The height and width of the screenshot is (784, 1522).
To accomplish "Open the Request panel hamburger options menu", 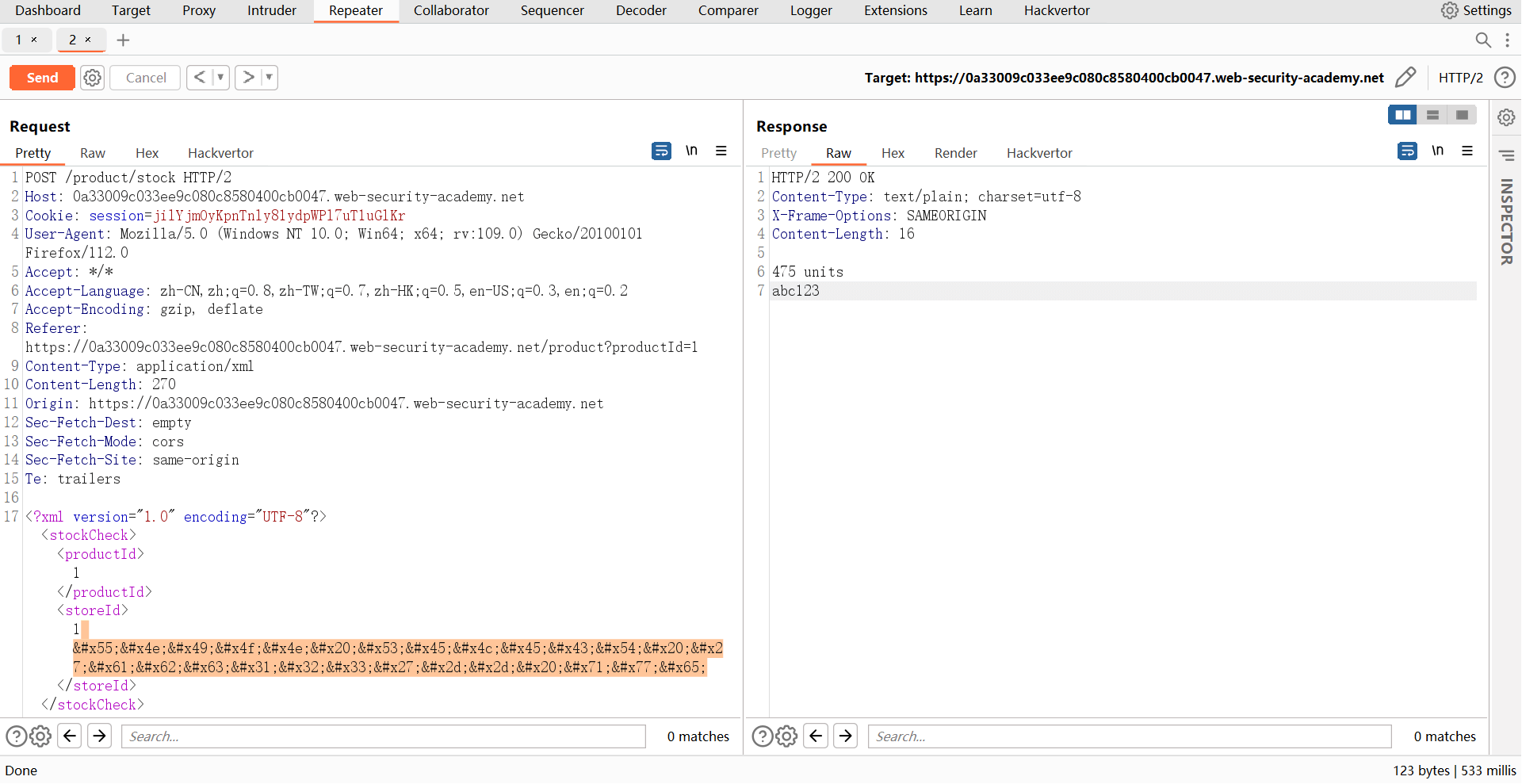I will click(721, 151).
